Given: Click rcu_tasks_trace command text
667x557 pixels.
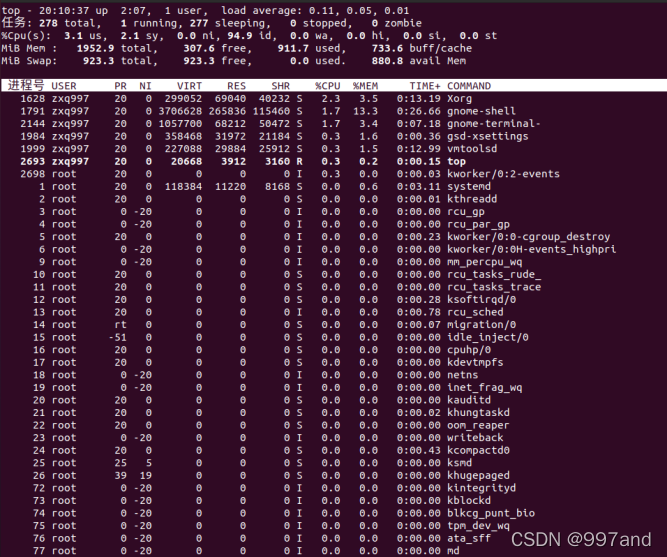Looking at the screenshot, I should (x=494, y=287).
